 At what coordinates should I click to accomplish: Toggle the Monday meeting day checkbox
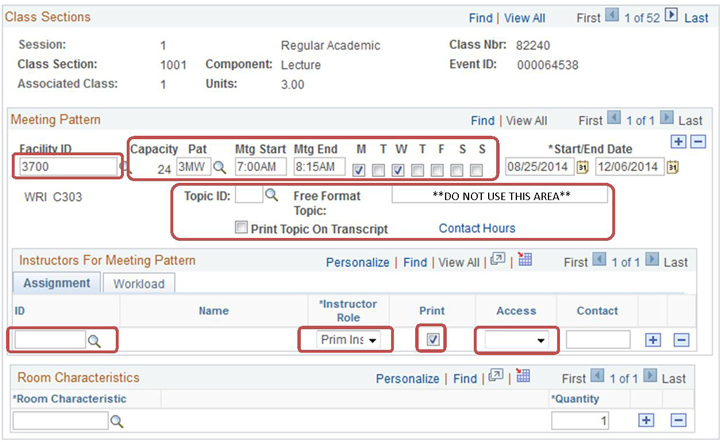coord(360,169)
